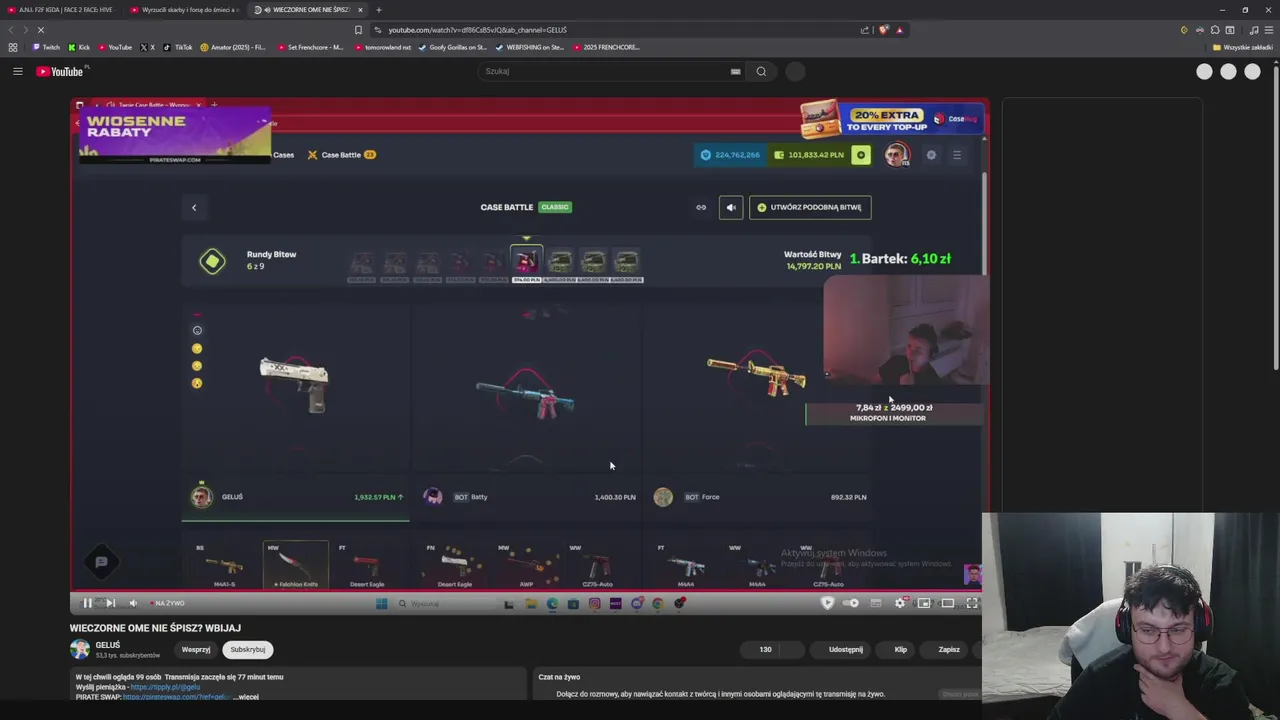Viewport: 1280px width, 720px height.
Task: Skip to the next video
Action: coord(110,603)
